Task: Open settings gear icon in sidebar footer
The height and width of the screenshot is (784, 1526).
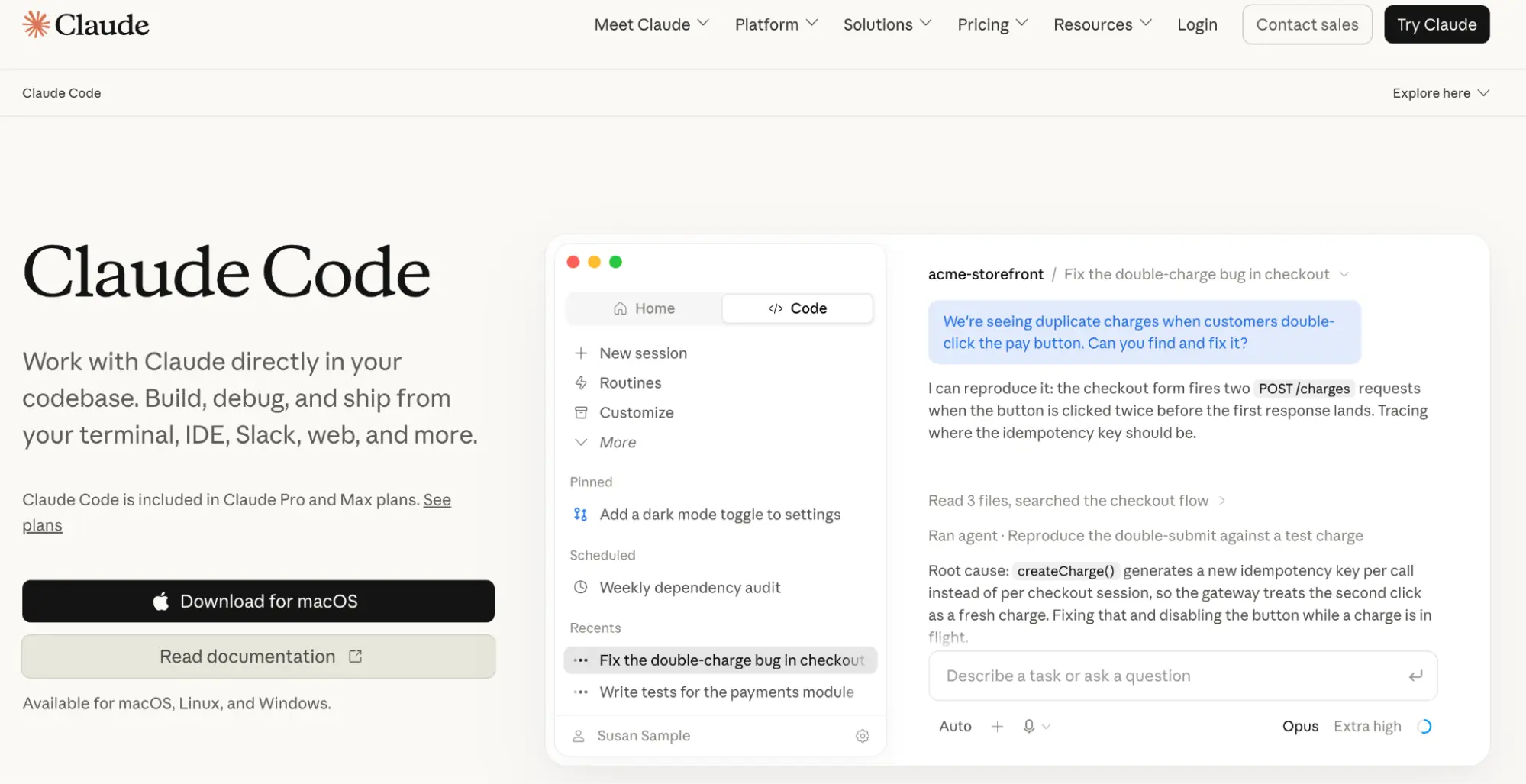Action: (863, 736)
